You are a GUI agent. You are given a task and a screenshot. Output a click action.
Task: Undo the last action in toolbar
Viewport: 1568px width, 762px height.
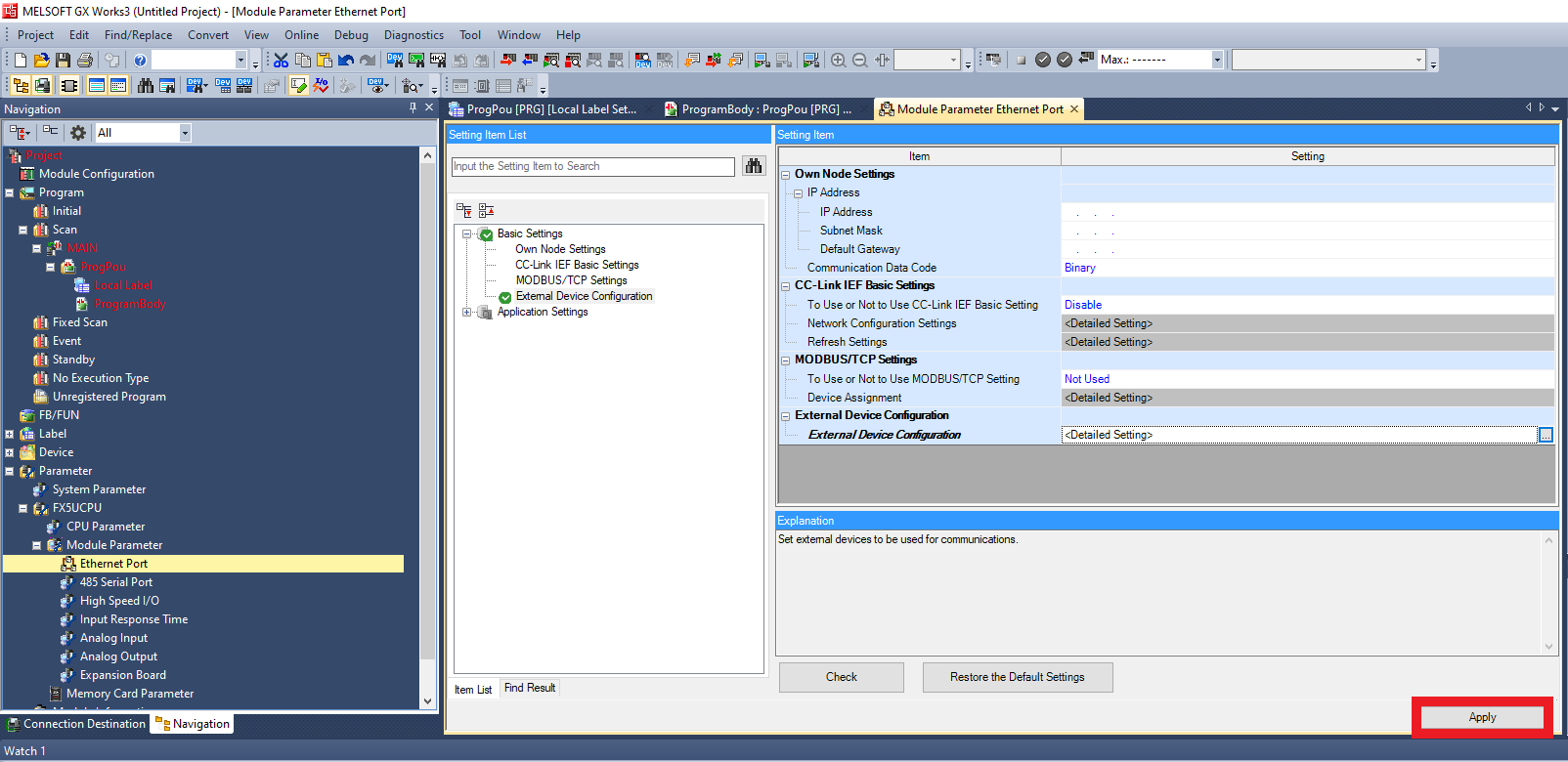346,60
